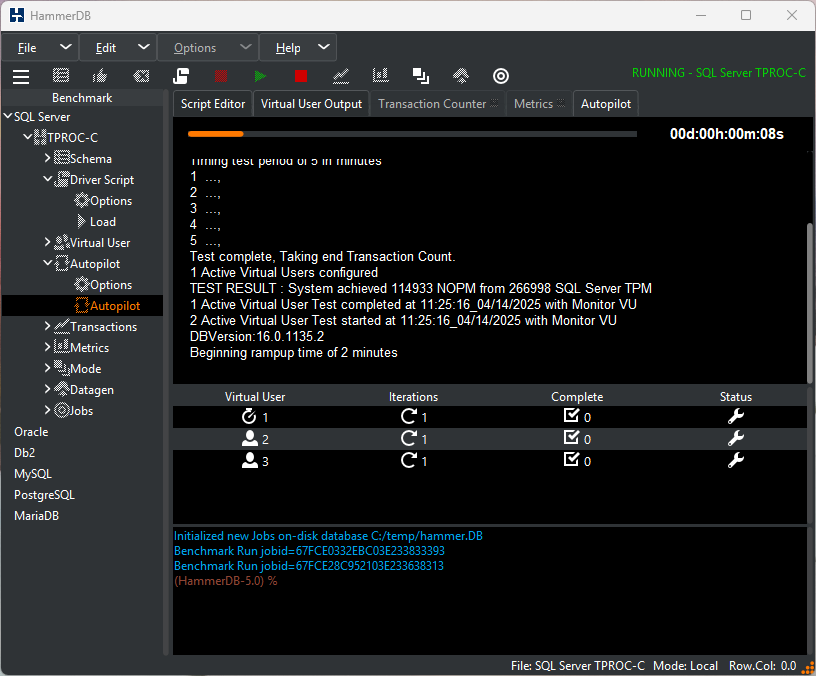The width and height of the screenshot is (816, 676).
Task: Expand the Virtual User tree node
Action: tap(48, 241)
